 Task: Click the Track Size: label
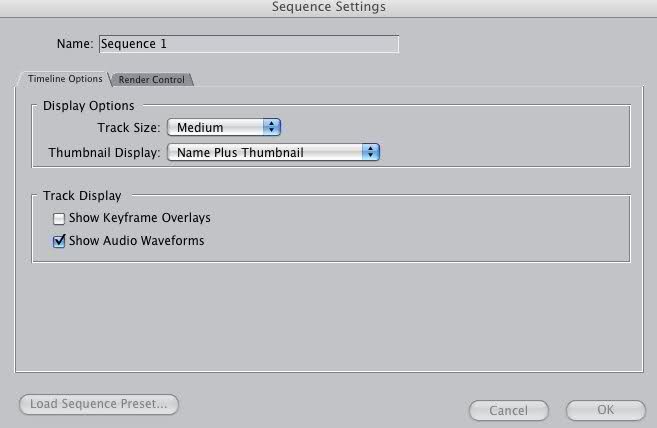(x=128, y=127)
